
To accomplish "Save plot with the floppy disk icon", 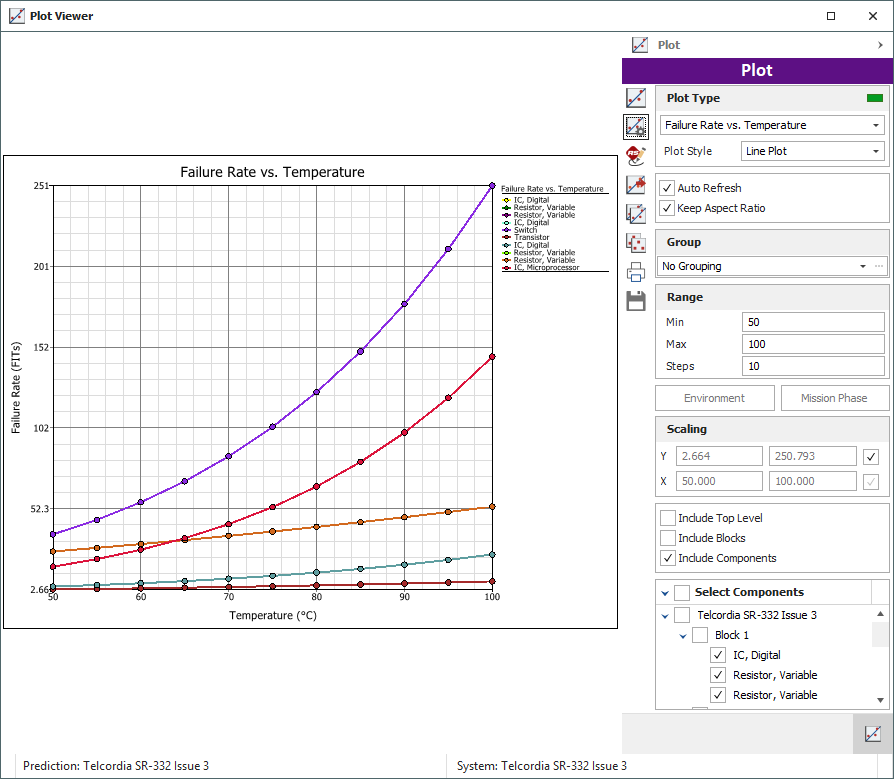I will (635, 300).
